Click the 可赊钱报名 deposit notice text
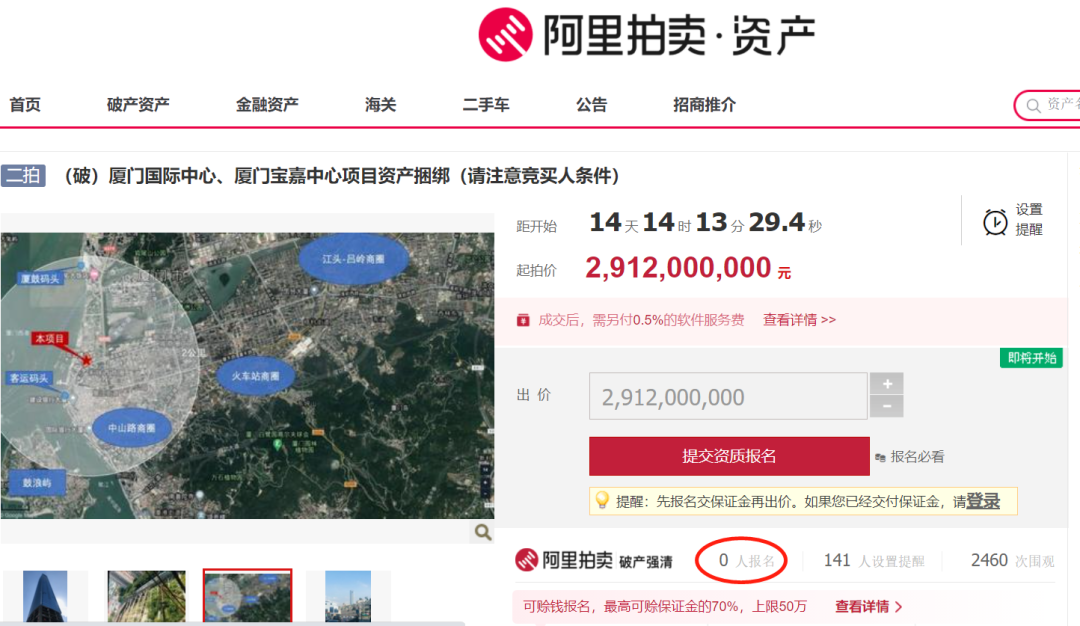1080x626 pixels. point(665,607)
